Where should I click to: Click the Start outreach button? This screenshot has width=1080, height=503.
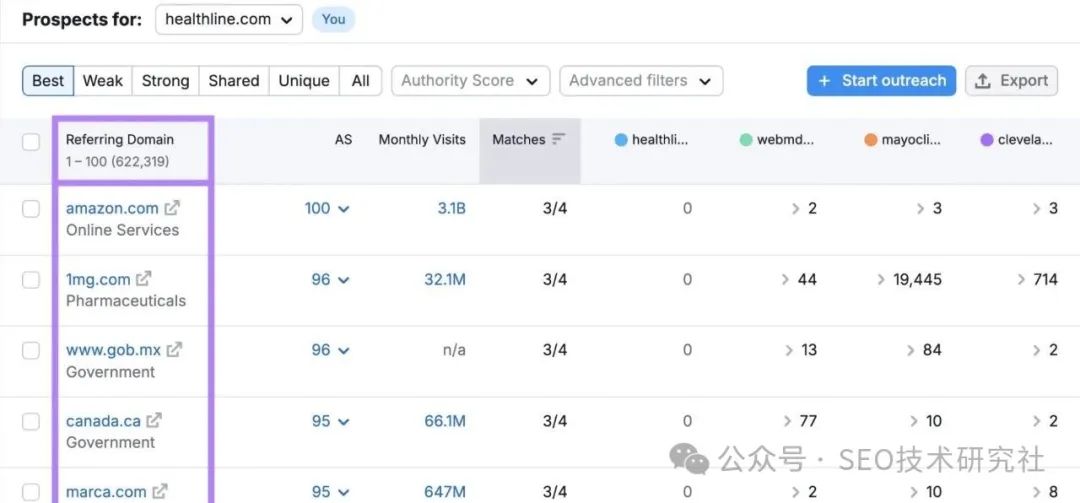(881, 81)
